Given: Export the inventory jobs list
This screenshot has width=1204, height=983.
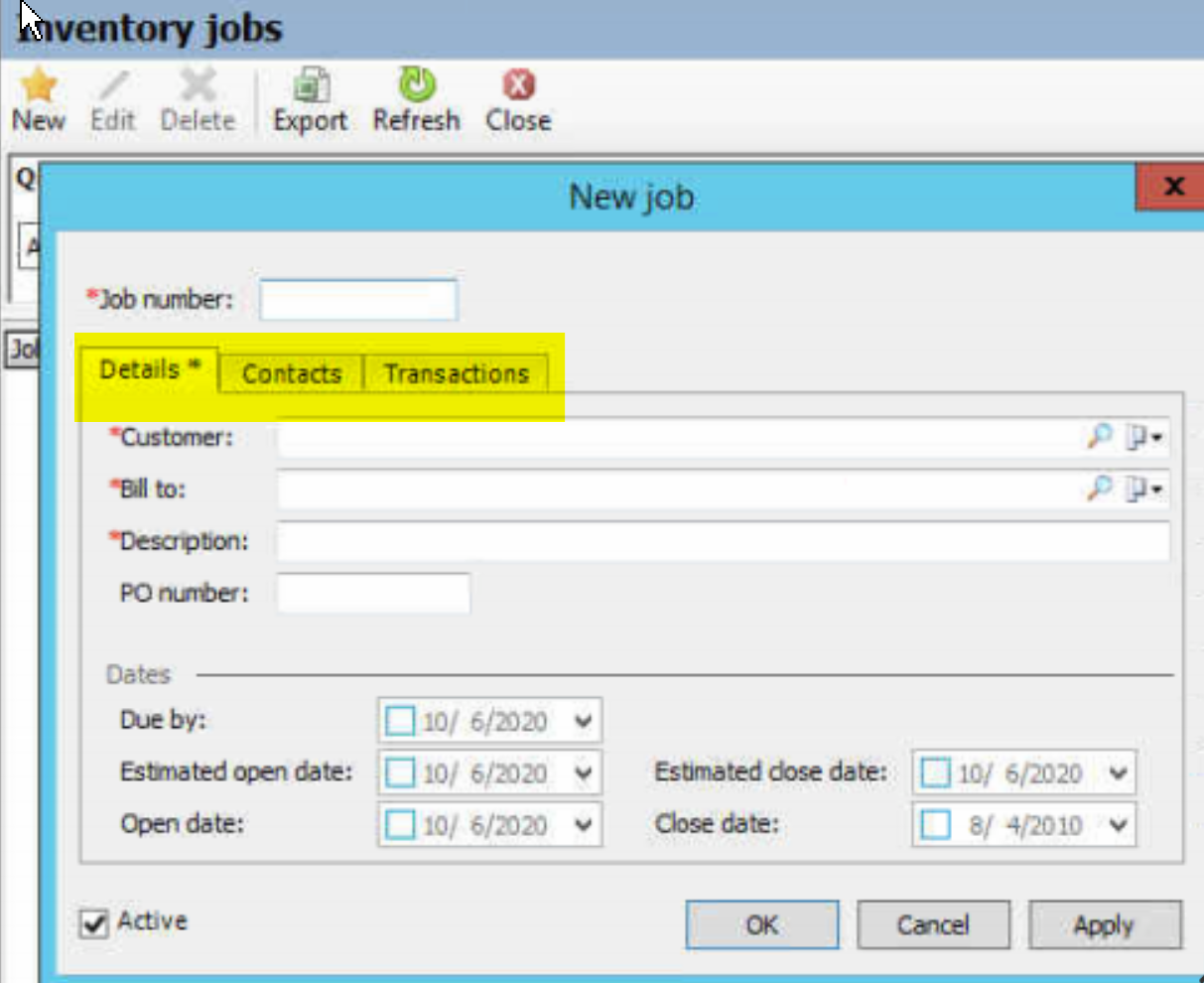Looking at the screenshot, I should (311, 100).
